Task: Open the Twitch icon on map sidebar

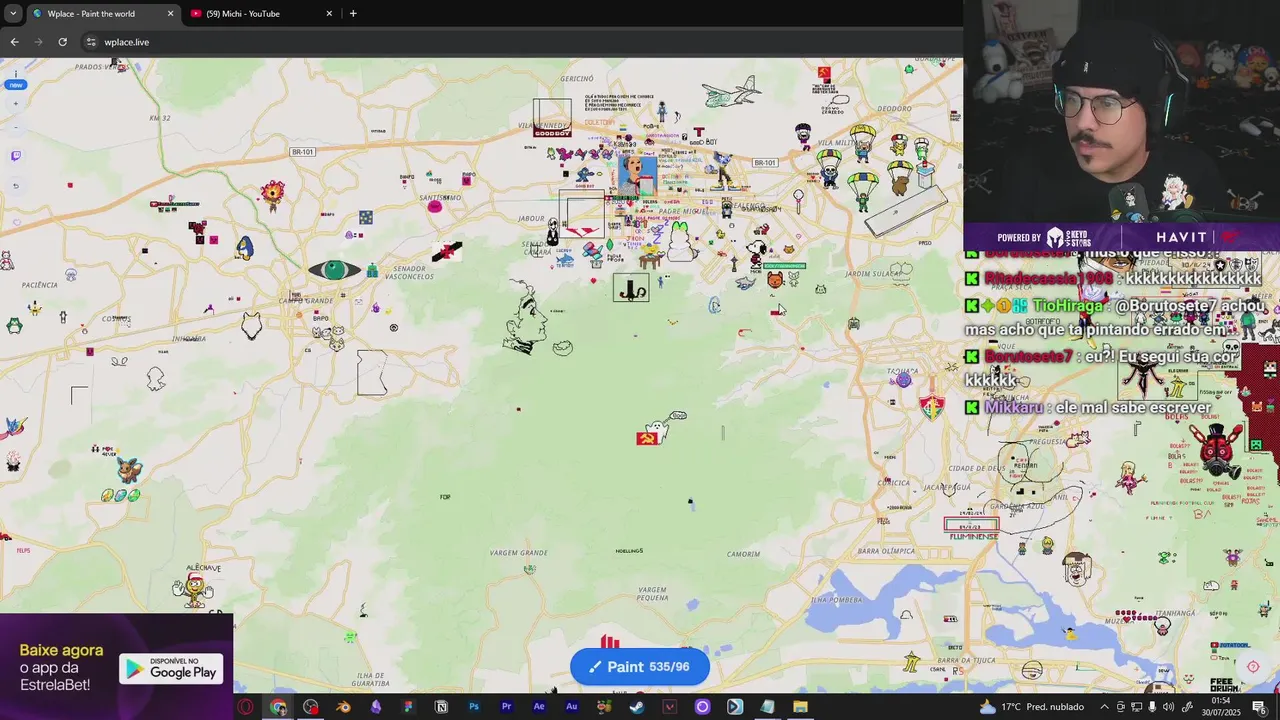Action: click(x=15, y=156)
